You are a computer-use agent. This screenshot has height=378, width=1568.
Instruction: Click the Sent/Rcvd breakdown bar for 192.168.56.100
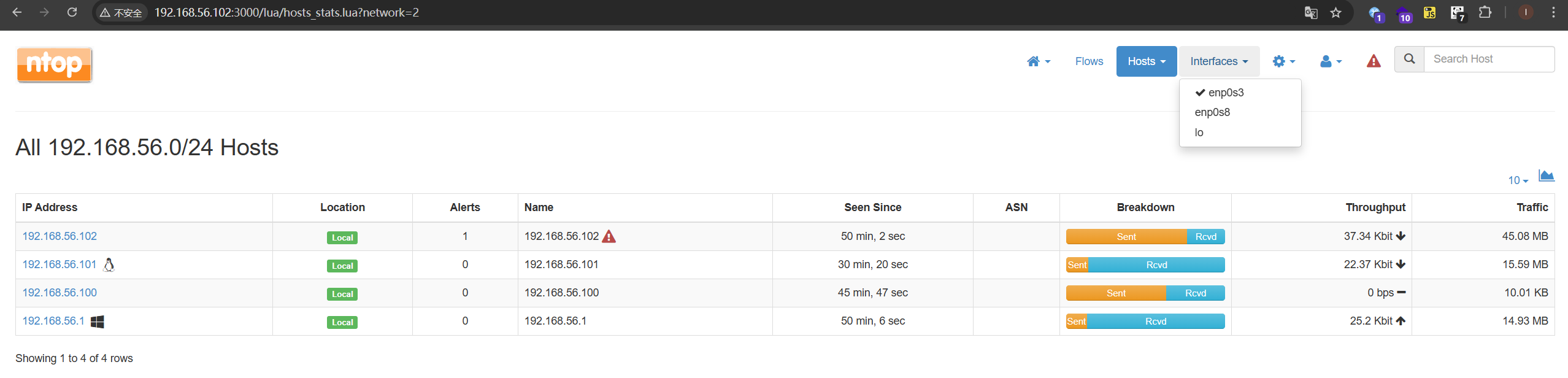1145,293
